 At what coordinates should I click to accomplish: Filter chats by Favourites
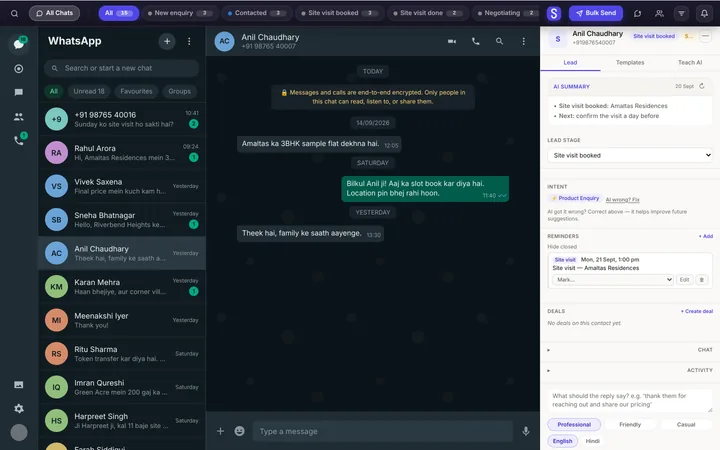(x=136, y=91)
